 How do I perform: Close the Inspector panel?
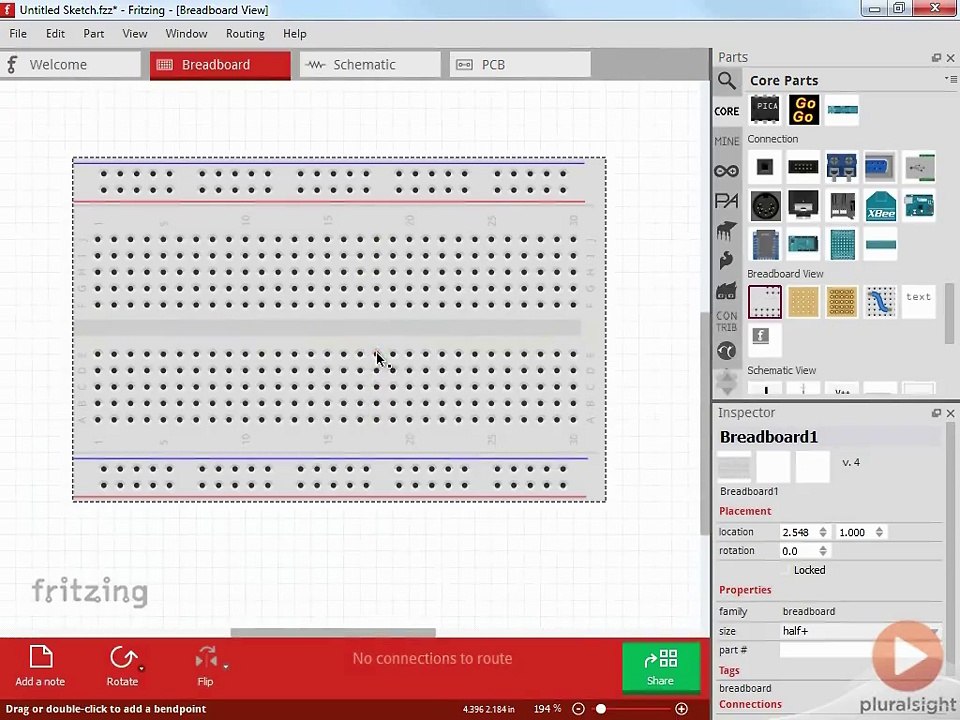950,413
